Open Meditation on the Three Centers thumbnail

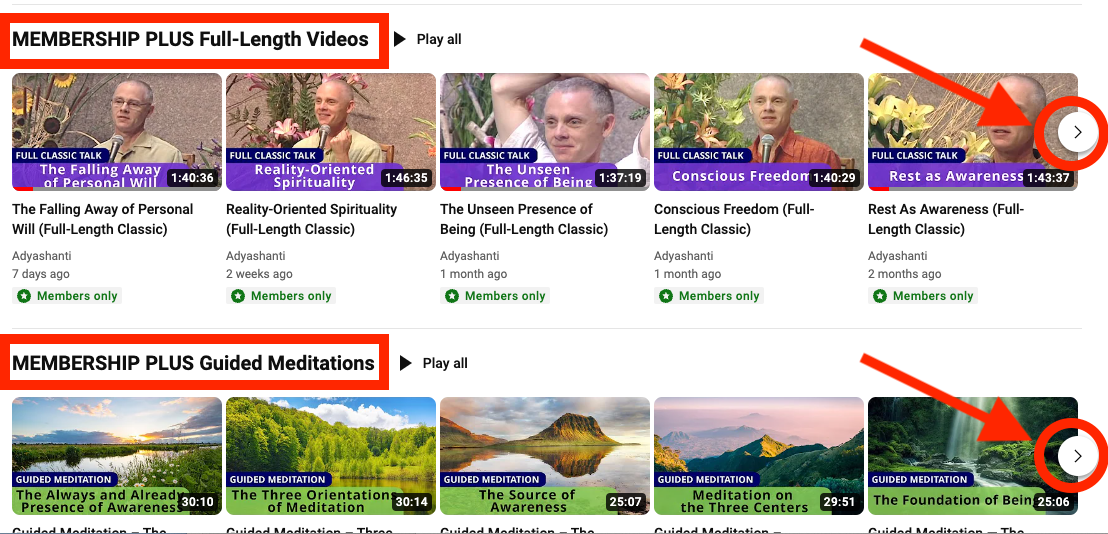(x=759, y=456)
